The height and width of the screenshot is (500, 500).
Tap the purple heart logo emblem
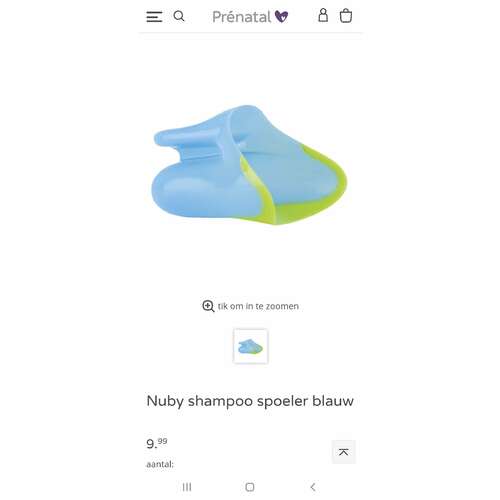(x=281, y=16)
